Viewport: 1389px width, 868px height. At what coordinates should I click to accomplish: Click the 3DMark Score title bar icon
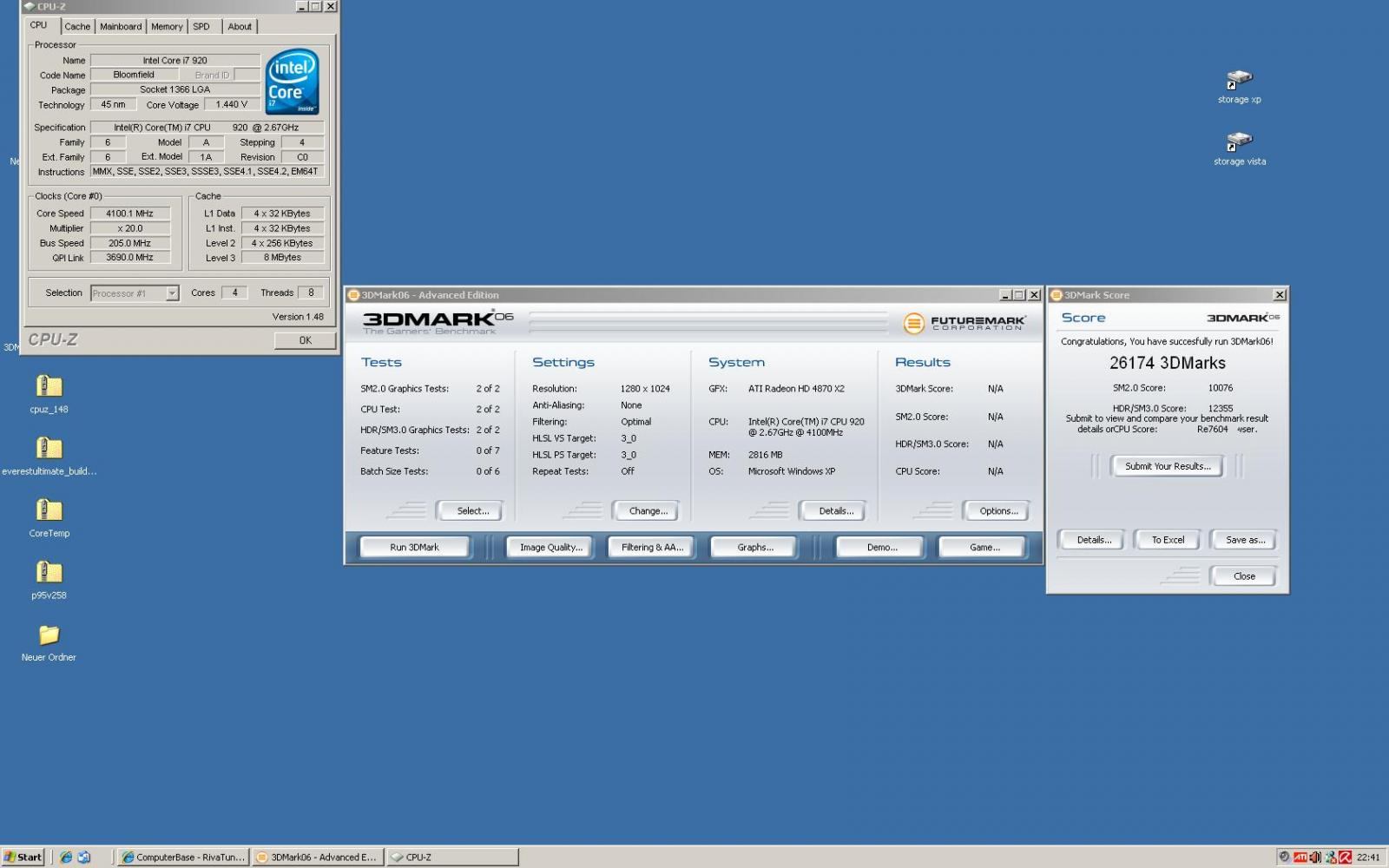1057,295
